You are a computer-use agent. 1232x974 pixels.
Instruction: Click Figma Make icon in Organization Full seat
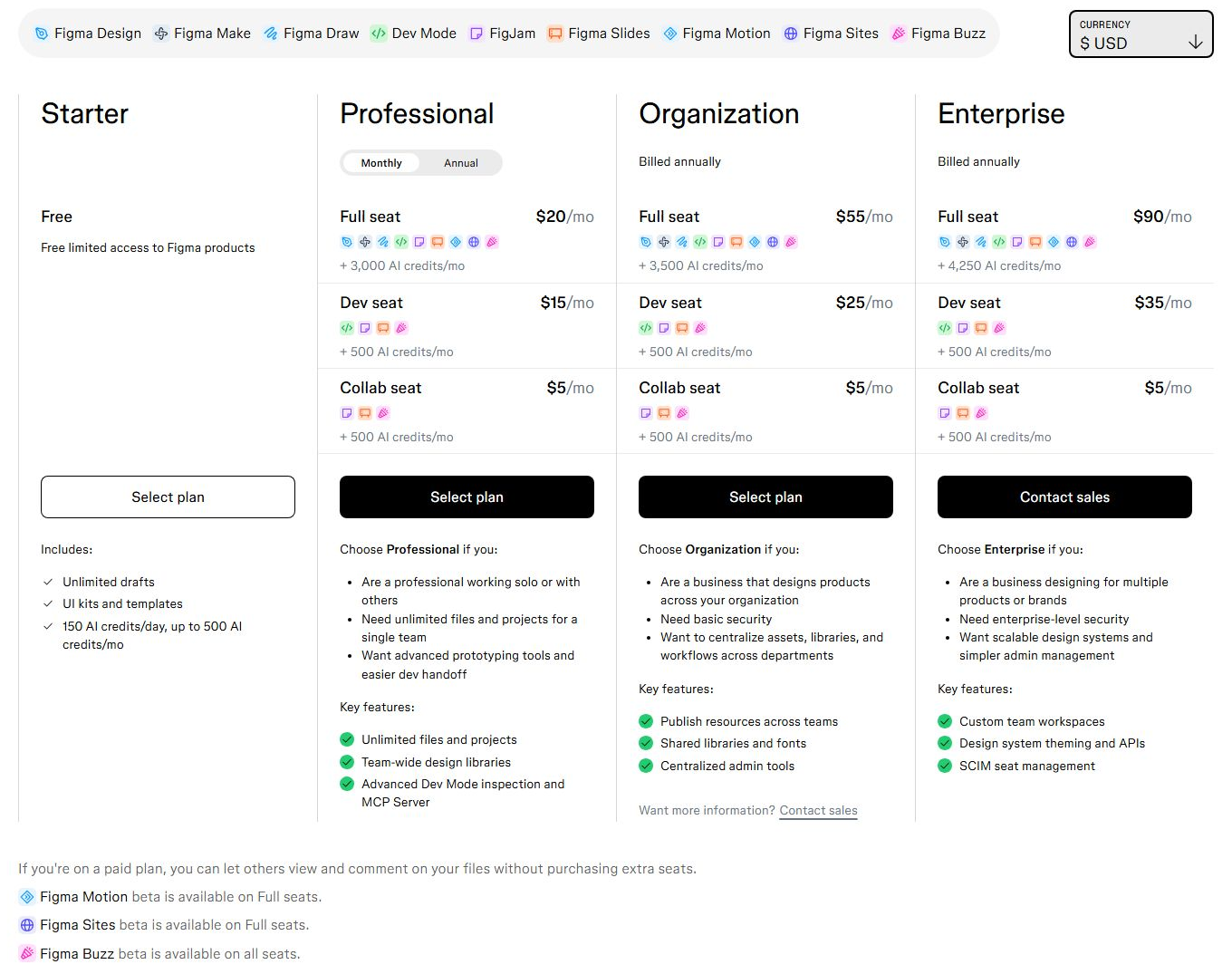tap(664, 242)
